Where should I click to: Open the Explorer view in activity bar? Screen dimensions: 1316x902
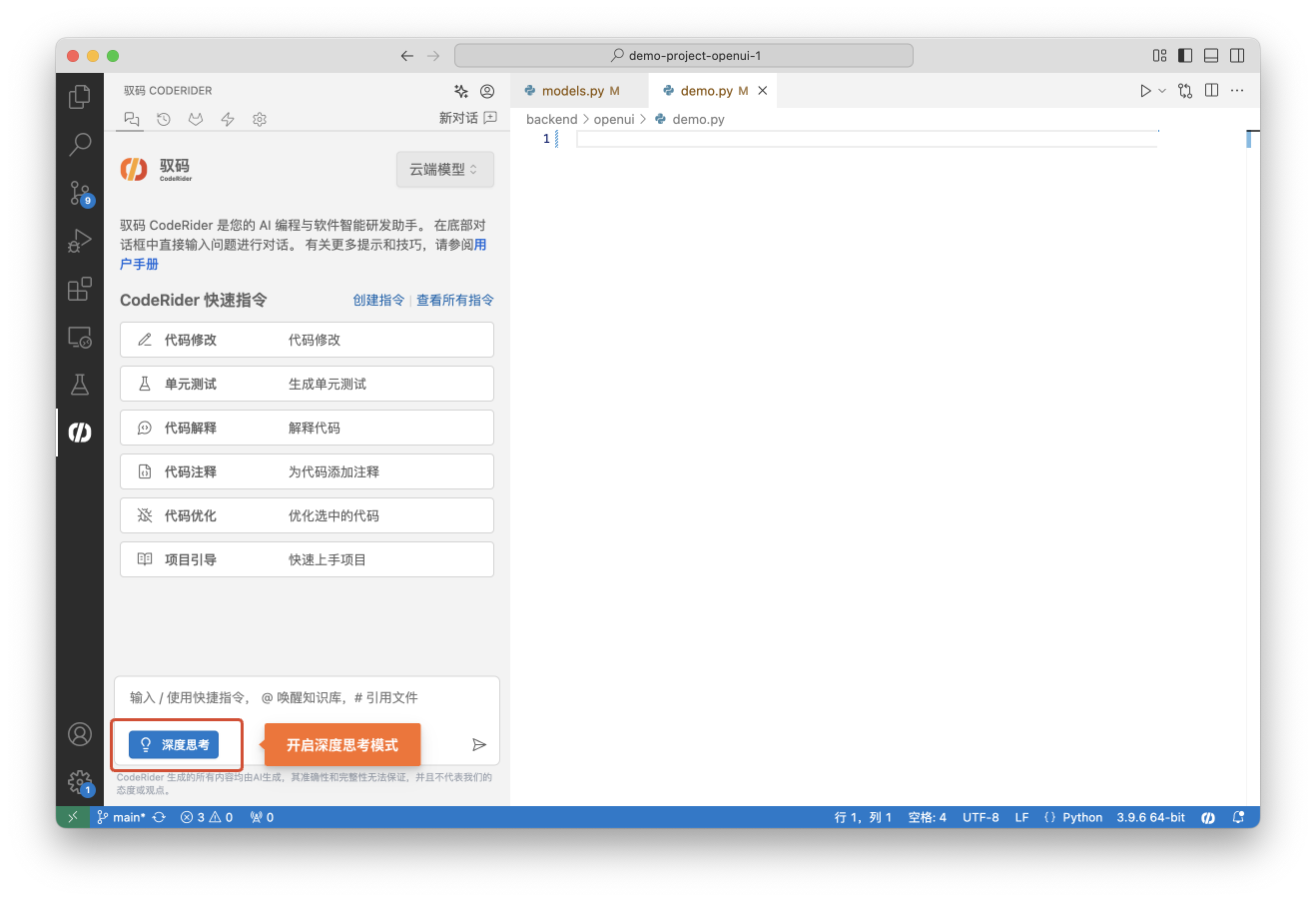[x=79, y=96]
